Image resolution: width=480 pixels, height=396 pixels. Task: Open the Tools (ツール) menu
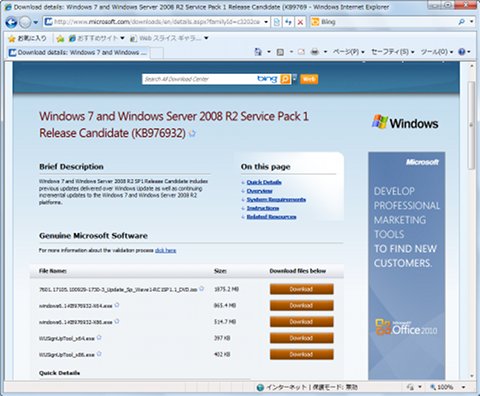click(x=437, y=52)
